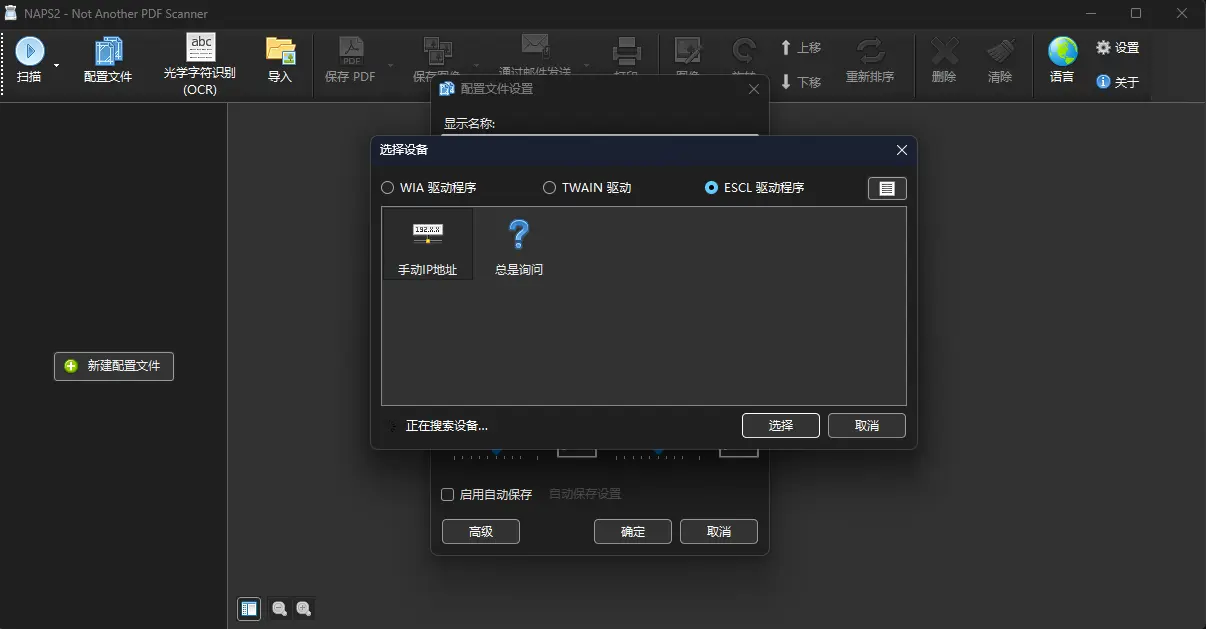Image resolution: width=1206 pixels, height=629 pixels.
Task: Click the 自动保存设置 link
Action: (x=585, y=494)
